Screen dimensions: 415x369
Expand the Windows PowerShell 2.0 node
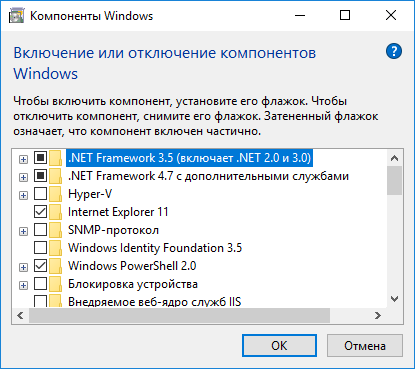[23, 267]
